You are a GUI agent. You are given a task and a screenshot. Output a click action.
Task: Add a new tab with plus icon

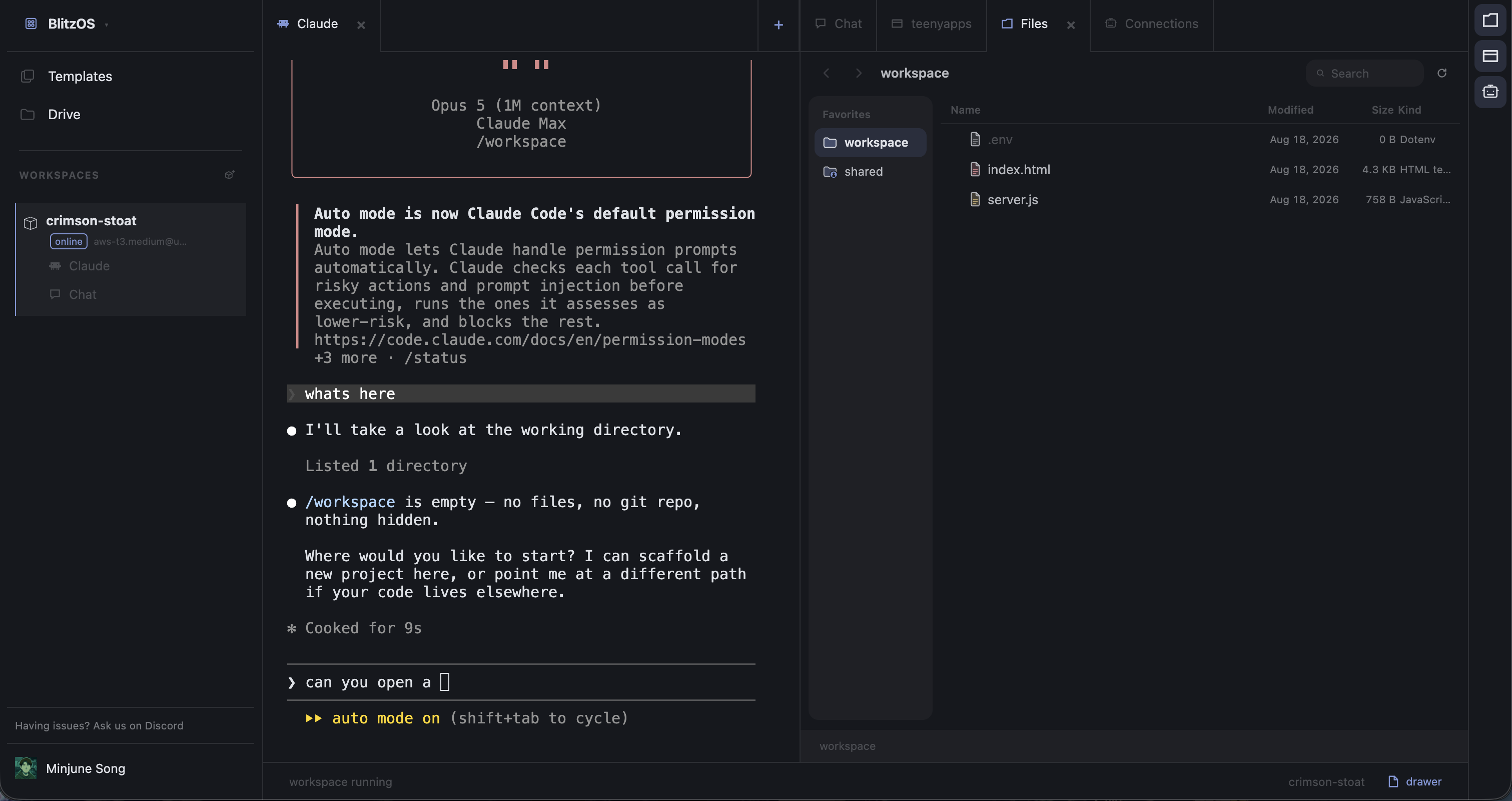(x=779, y=25)
